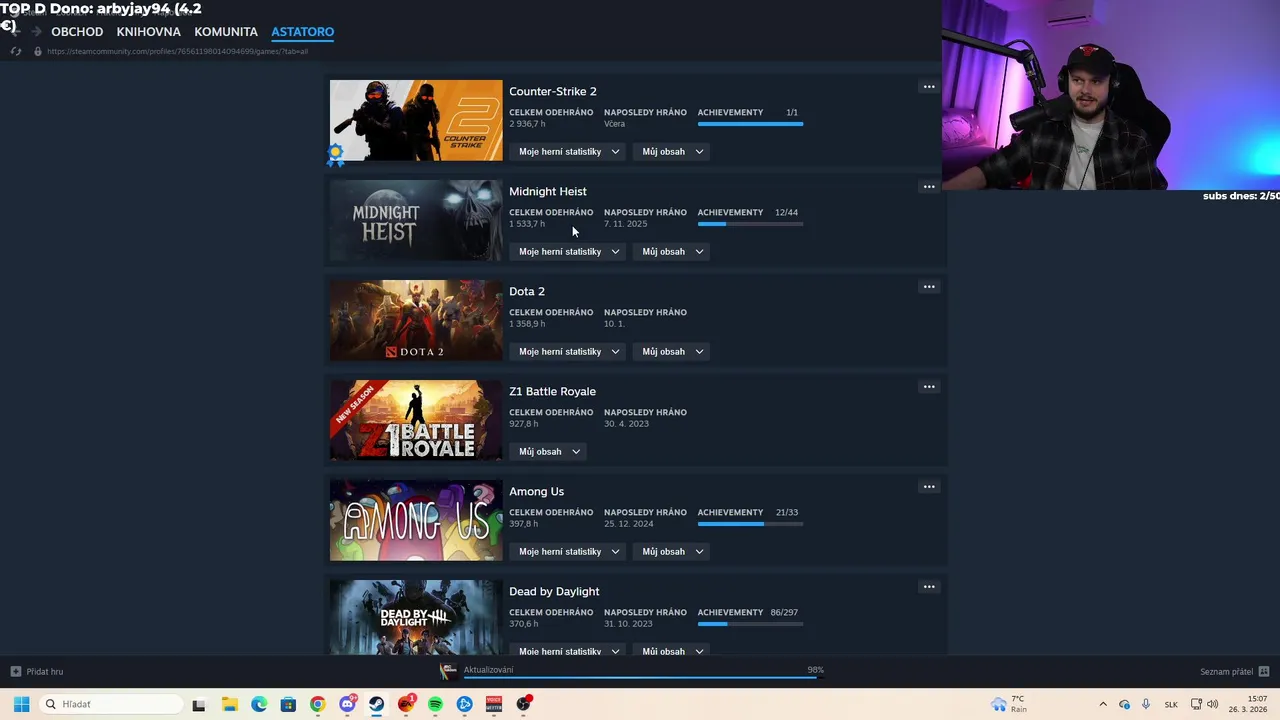1280x720 pixels.
Task: Expand Moje herní statistiky for Dead by Daylight
Action: (x=569, y=651)
